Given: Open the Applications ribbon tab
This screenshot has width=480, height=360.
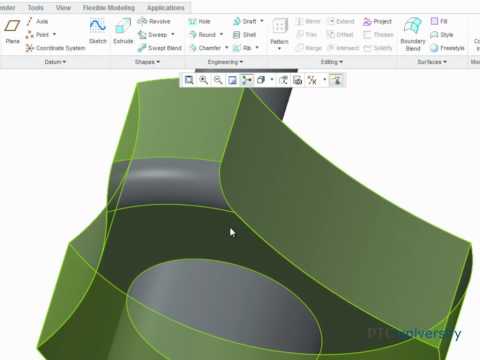Looking at the screenshot, I should tap(165, 7).
